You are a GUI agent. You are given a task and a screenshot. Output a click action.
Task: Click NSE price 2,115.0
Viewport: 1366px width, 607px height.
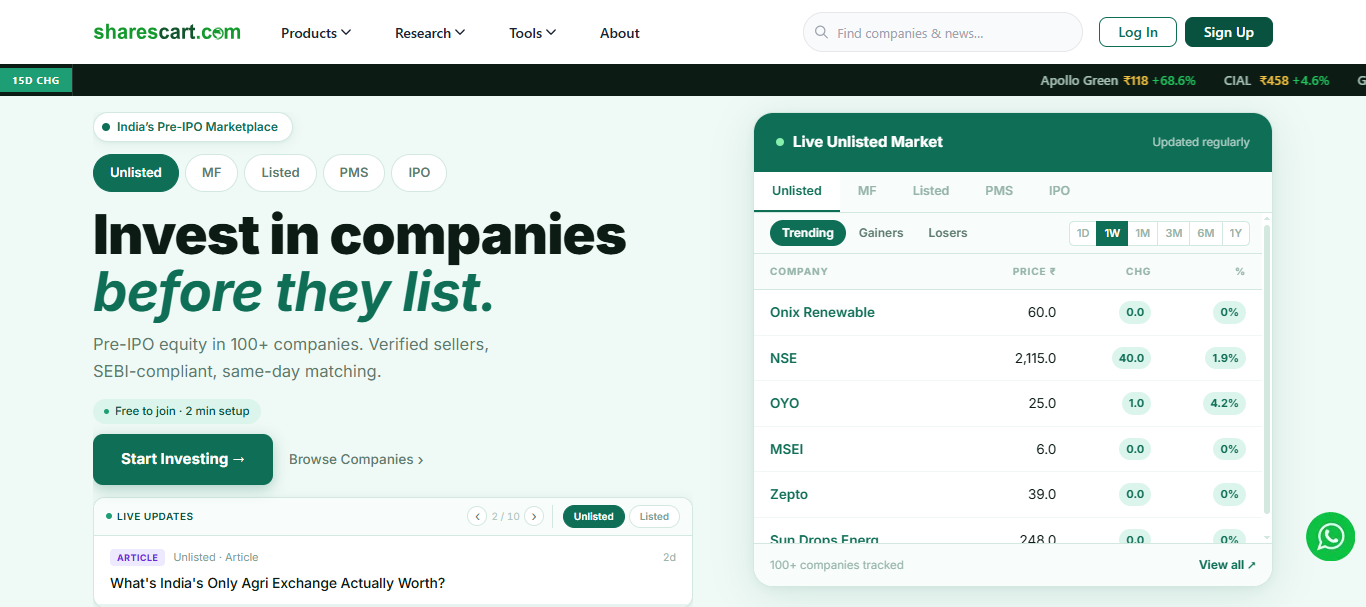1035,358
